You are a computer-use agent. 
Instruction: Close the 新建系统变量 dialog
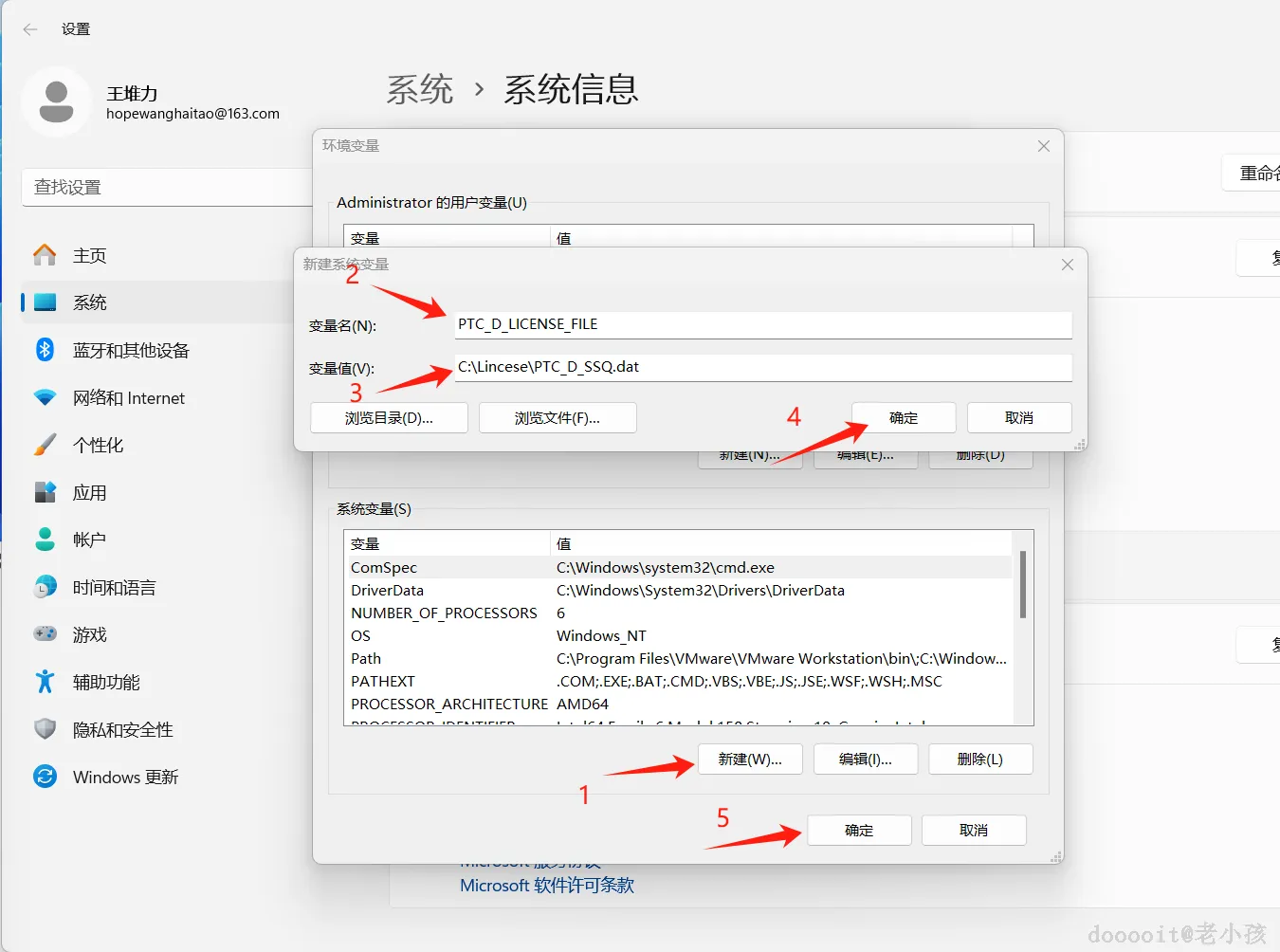pyautogui.click(x=1068, y=265)
